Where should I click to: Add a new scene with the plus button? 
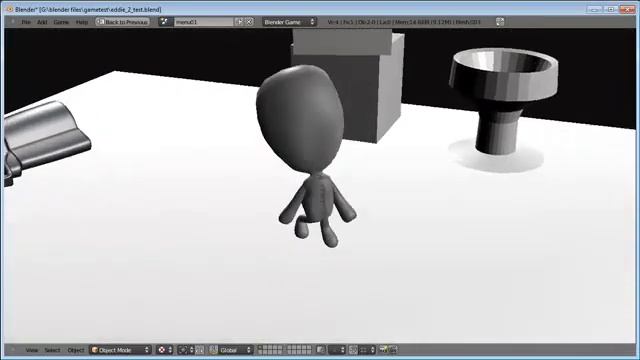click(239, 22)
